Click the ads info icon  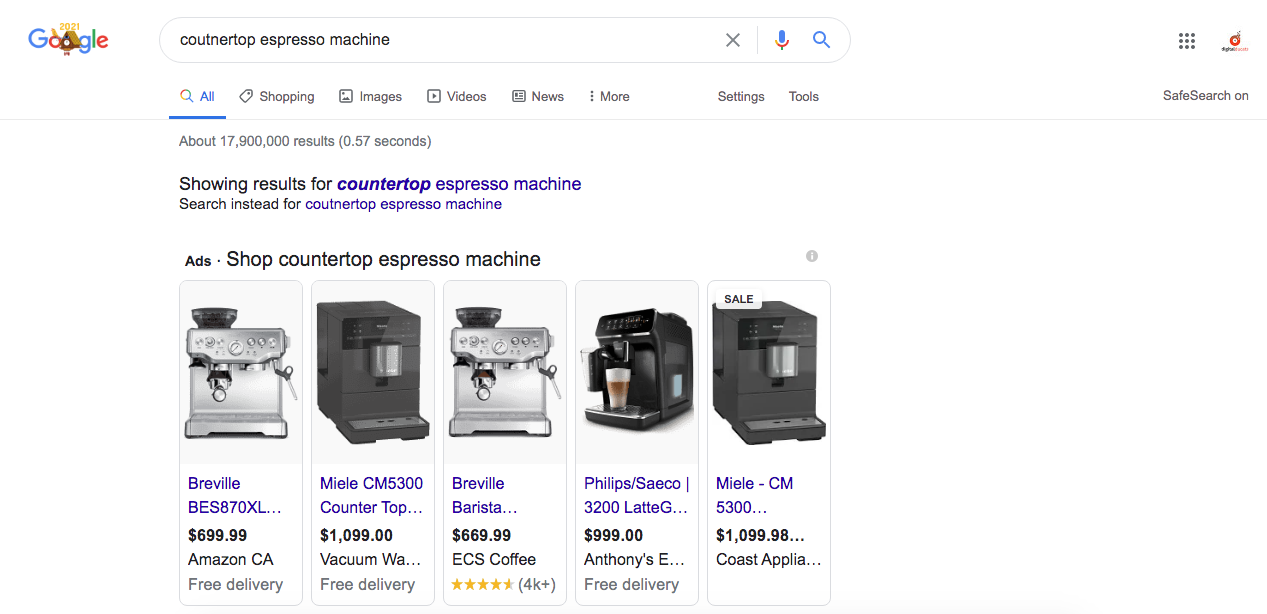pos(812,256)
